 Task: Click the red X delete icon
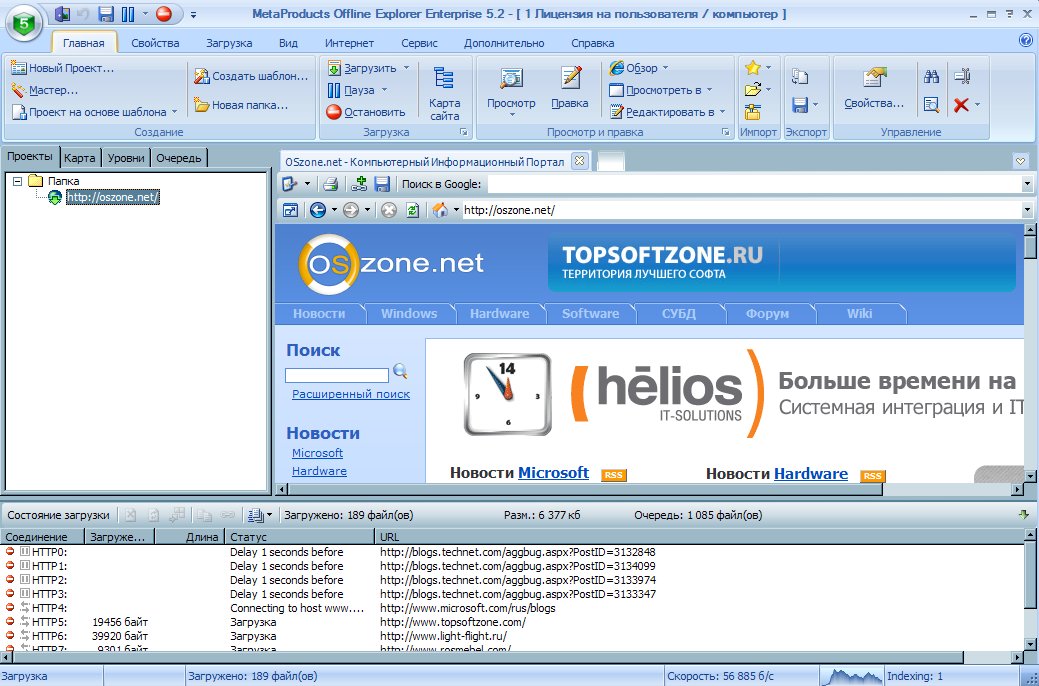pyautogui.click(x=961, y=105)
